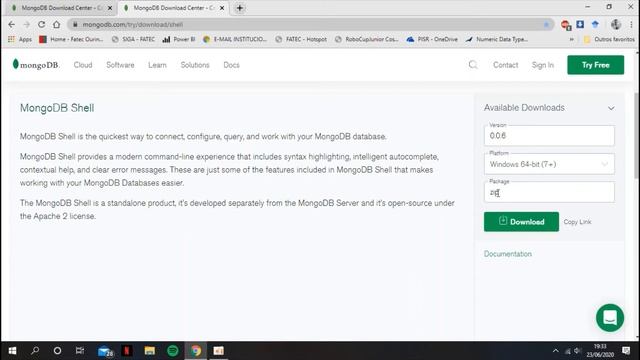Open the Solutions menu

(x=195, y=65)
